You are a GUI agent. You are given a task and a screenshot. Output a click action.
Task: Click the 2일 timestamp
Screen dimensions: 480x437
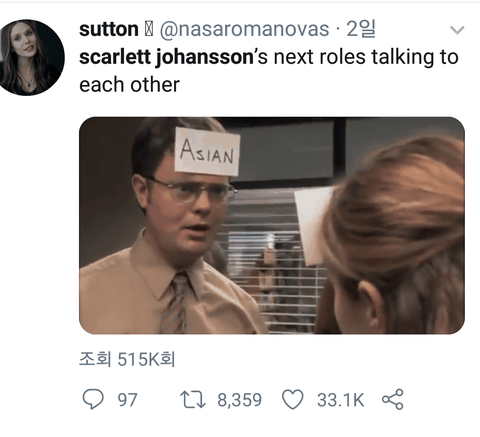click(361, 29)
